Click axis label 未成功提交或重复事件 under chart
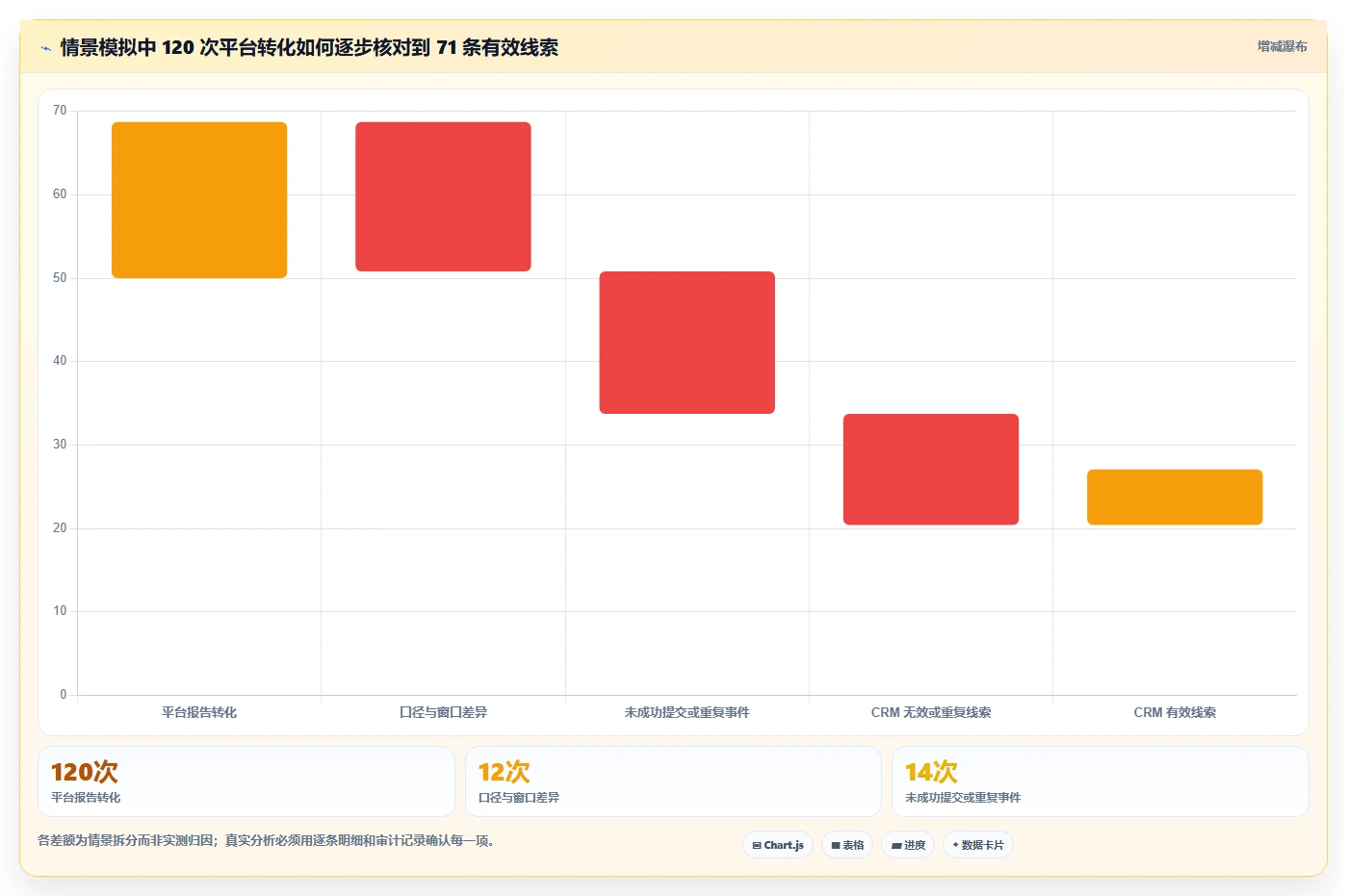The width and height of the screenshot is (1347, 896). tap(686, 712)
